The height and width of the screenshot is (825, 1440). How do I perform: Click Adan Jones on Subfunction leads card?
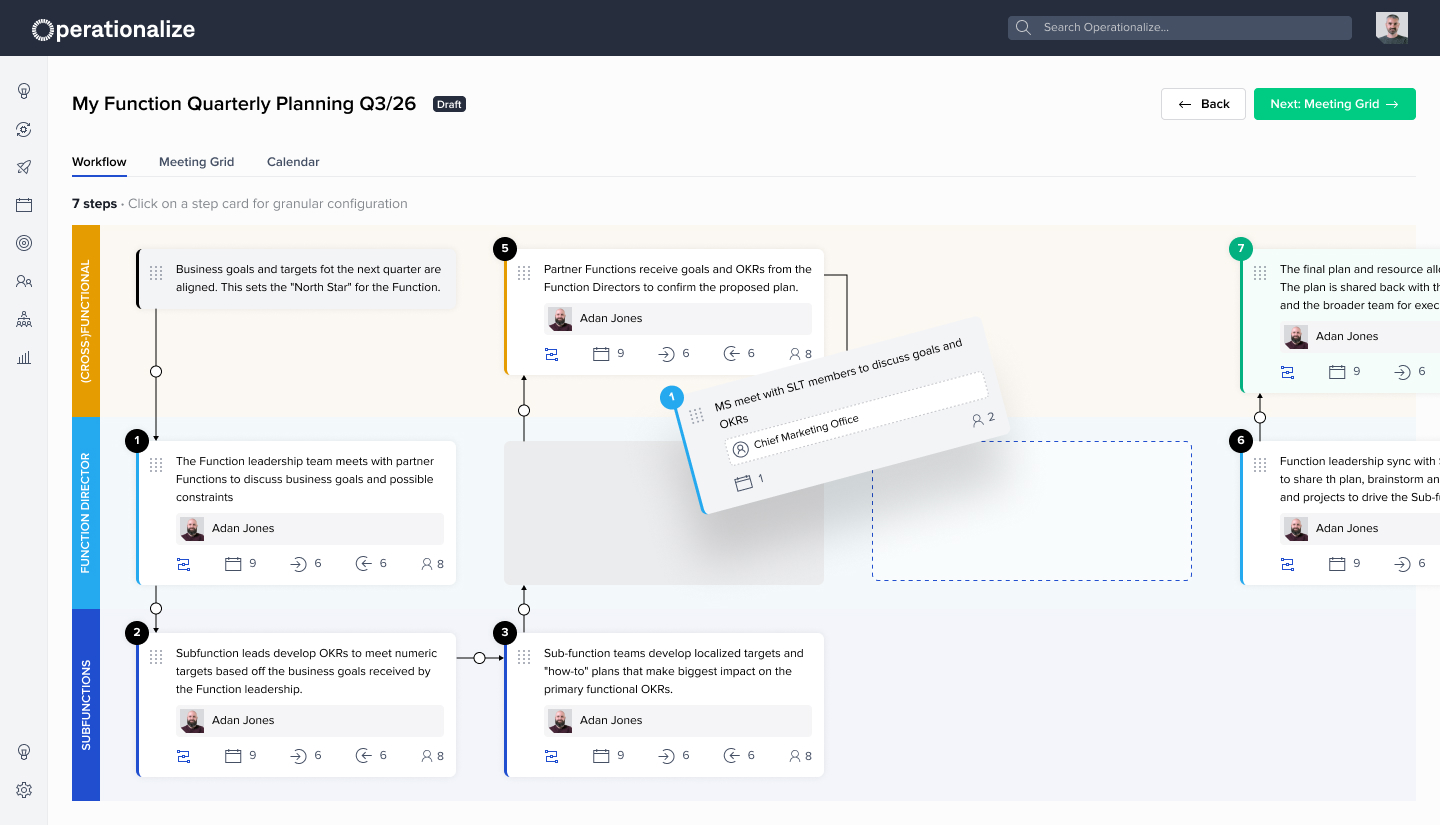(310, 720)
